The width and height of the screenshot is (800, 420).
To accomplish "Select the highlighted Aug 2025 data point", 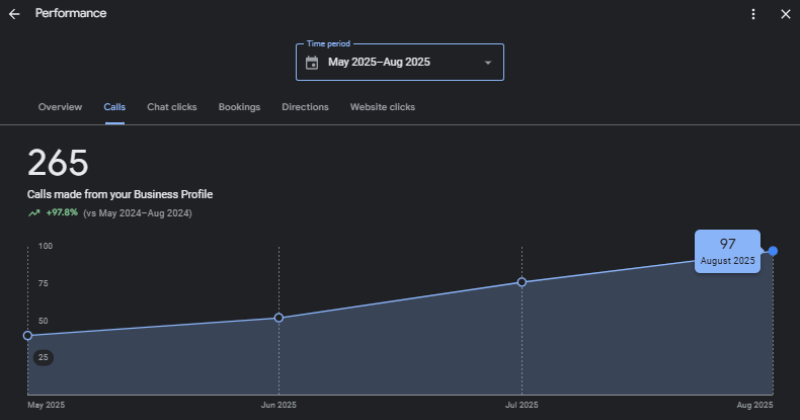I will click(773, 251).
